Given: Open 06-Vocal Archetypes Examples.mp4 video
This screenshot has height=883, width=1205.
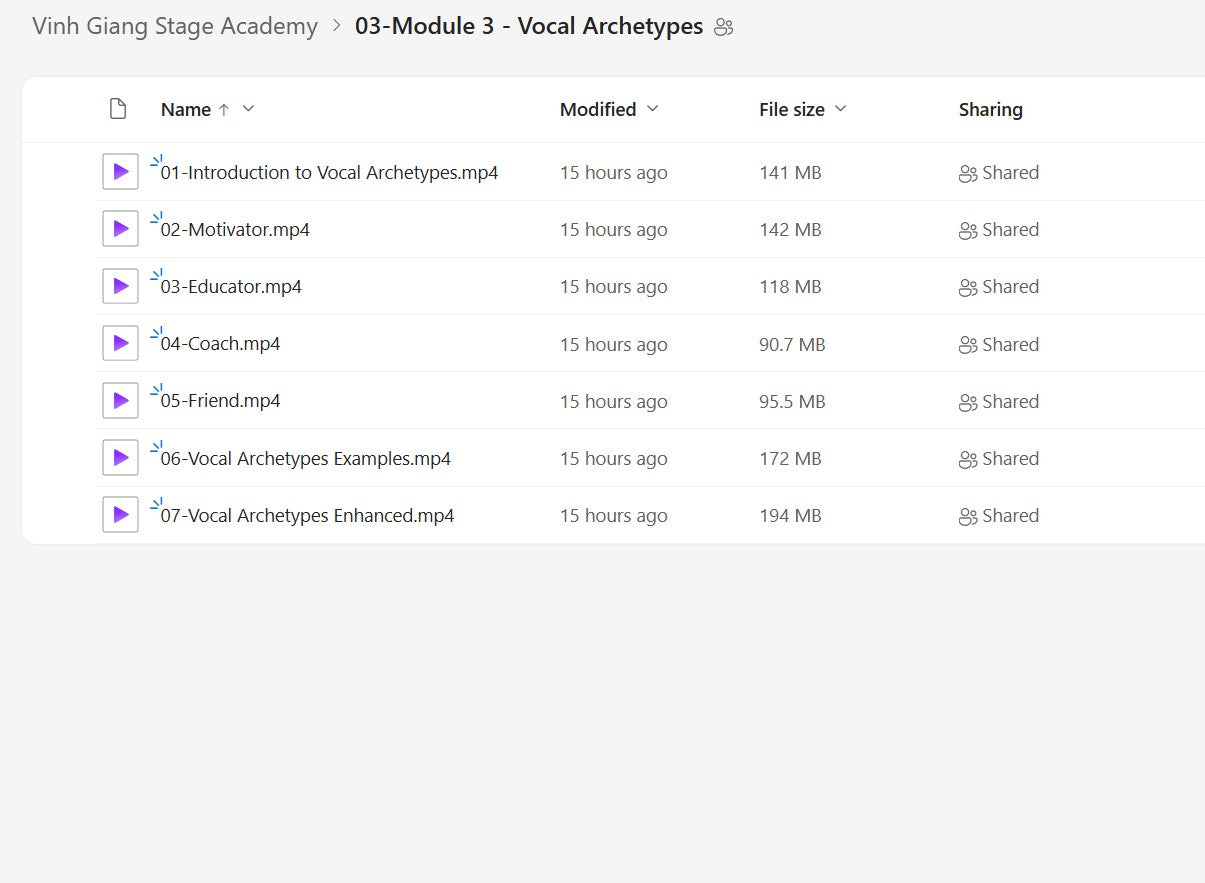Looking at the screenshot, I should (305, 459).
